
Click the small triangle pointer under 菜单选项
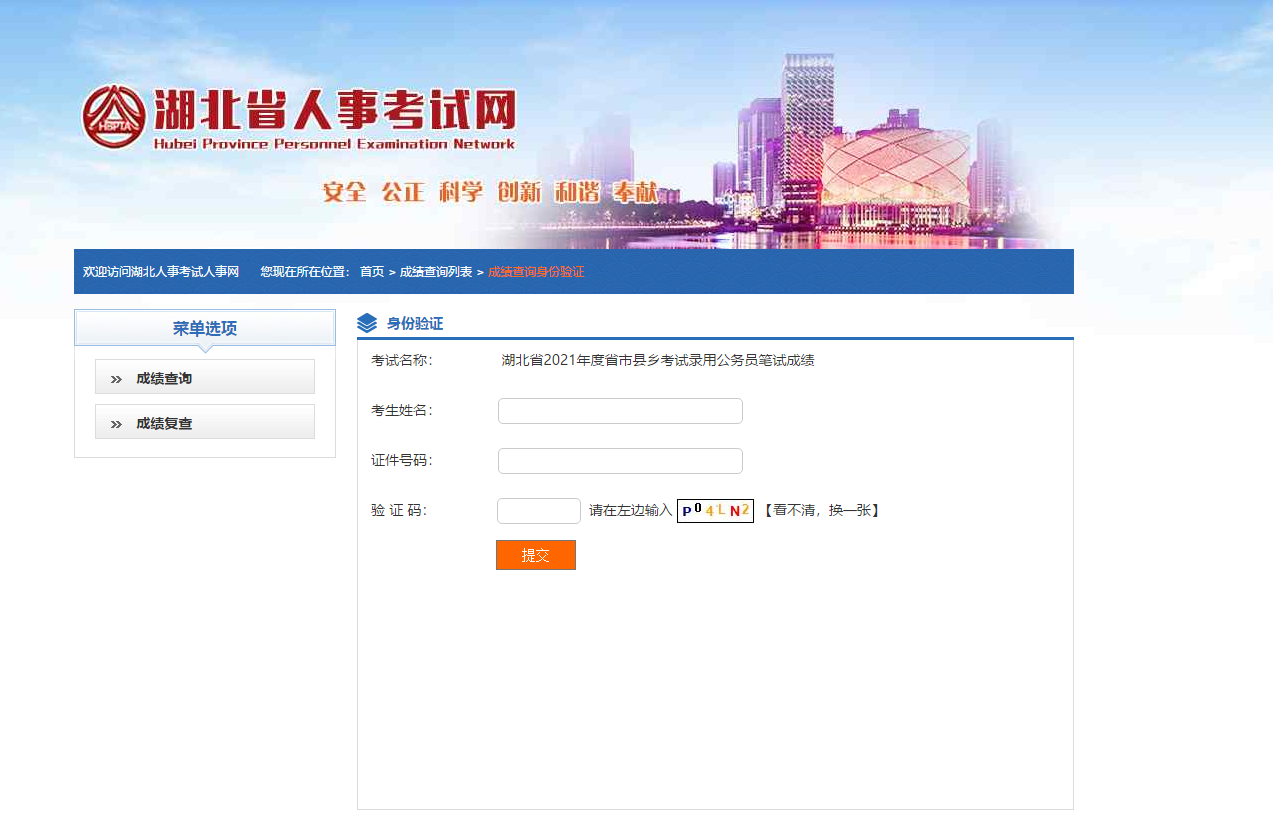pyautogui.click(x=205, y=349)
